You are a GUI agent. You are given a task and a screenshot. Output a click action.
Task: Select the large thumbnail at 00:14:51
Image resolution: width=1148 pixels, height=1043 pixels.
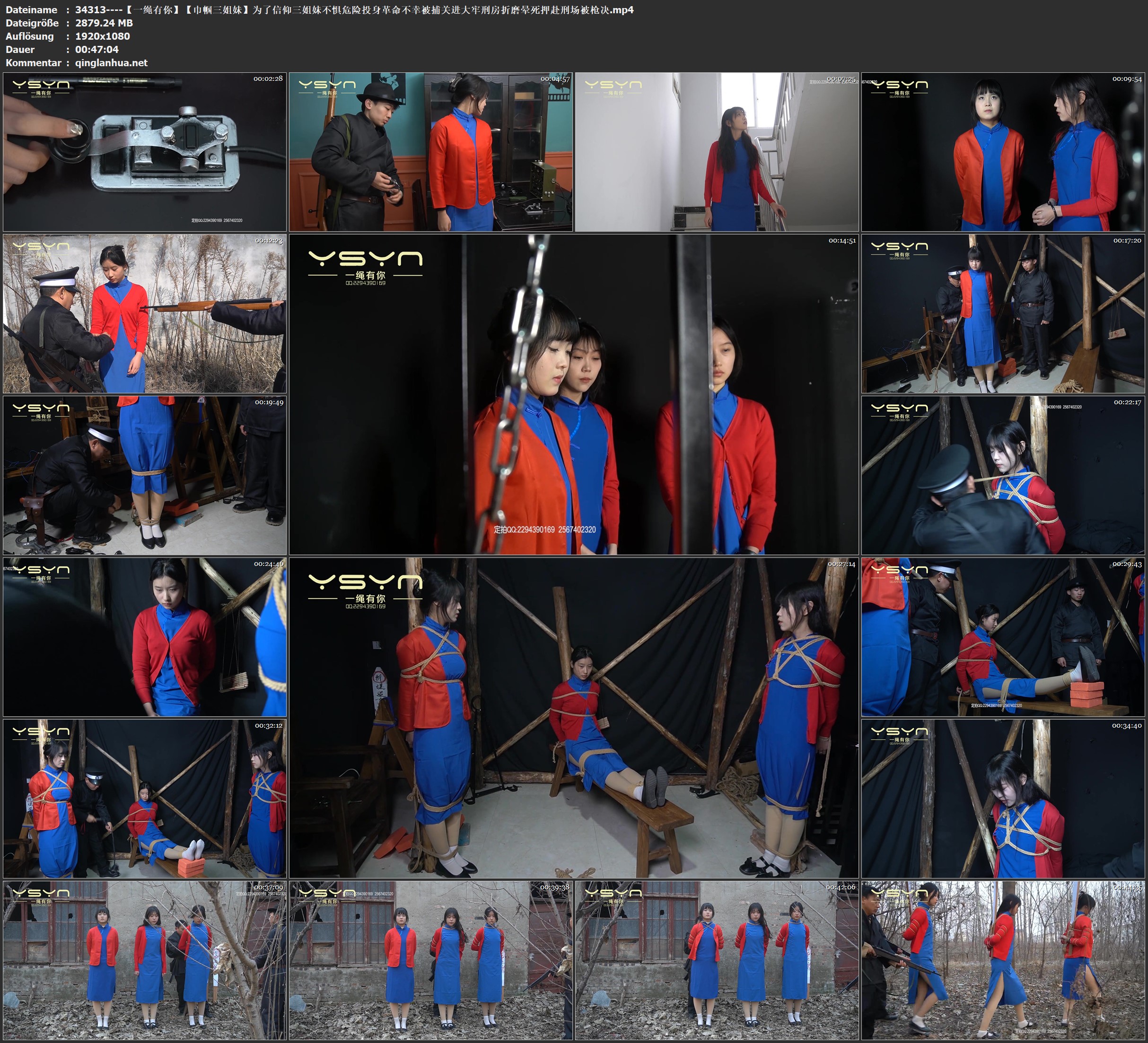click(573, 394)
